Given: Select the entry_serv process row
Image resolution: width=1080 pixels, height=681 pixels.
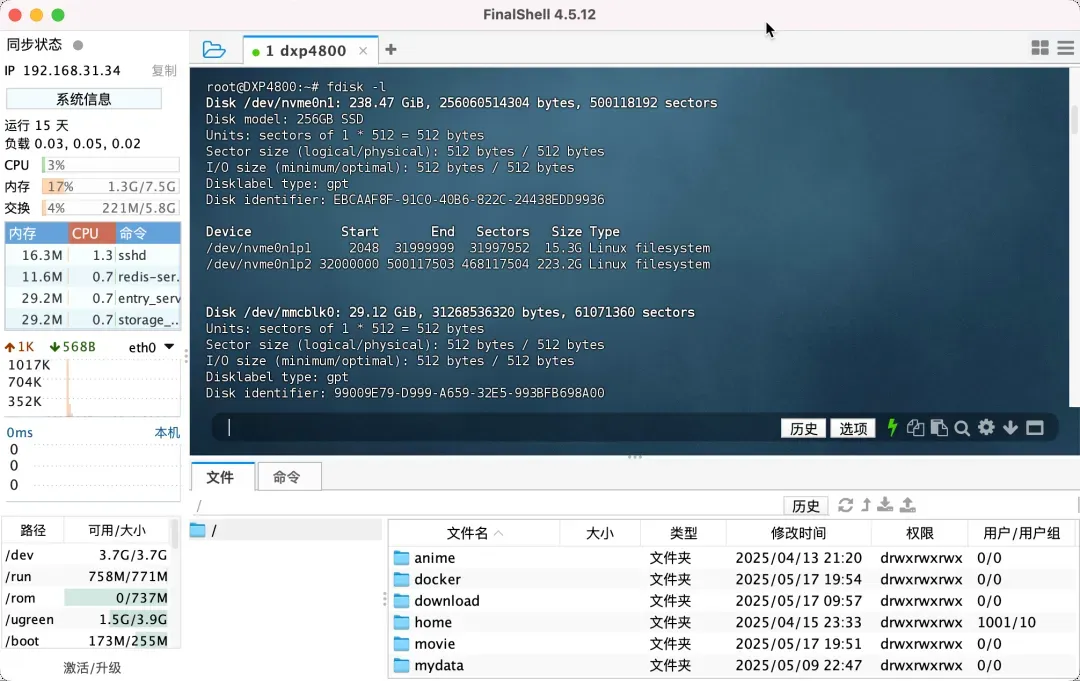Looking at the screenshot, I should [x=93, y=298].
